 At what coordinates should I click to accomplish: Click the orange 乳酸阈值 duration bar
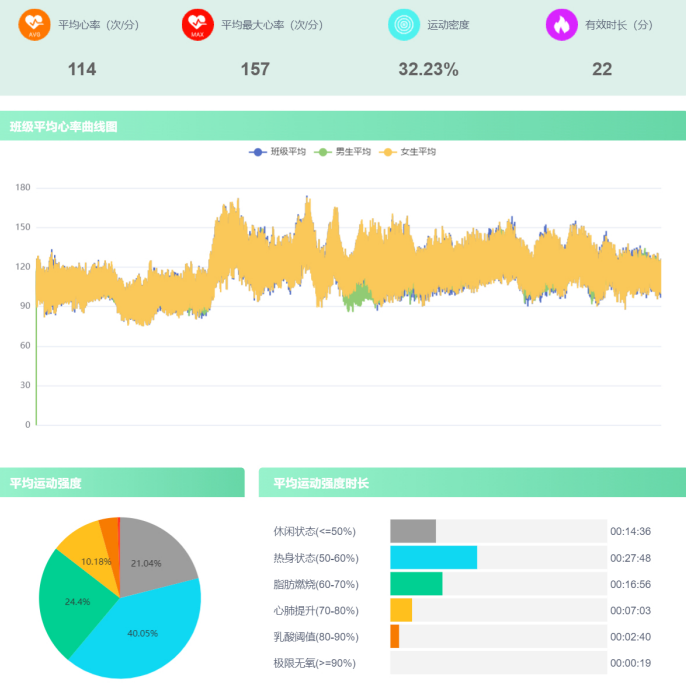394,636
